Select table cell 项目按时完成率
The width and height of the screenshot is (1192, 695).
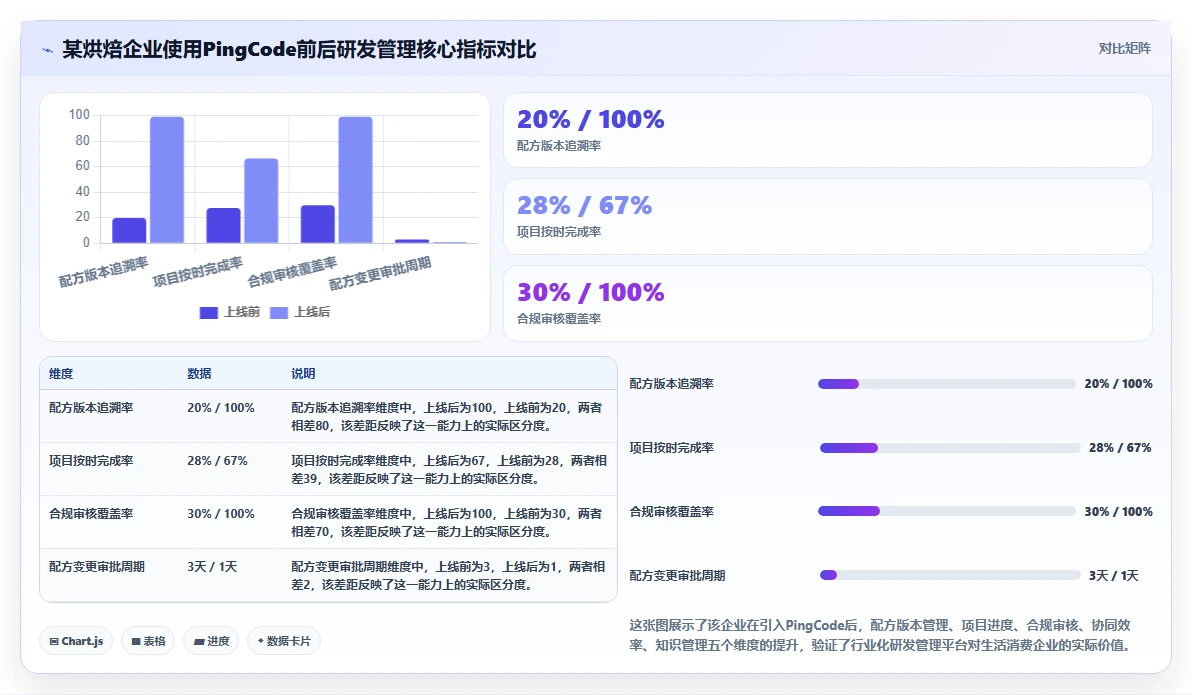[x=91, y=461]
